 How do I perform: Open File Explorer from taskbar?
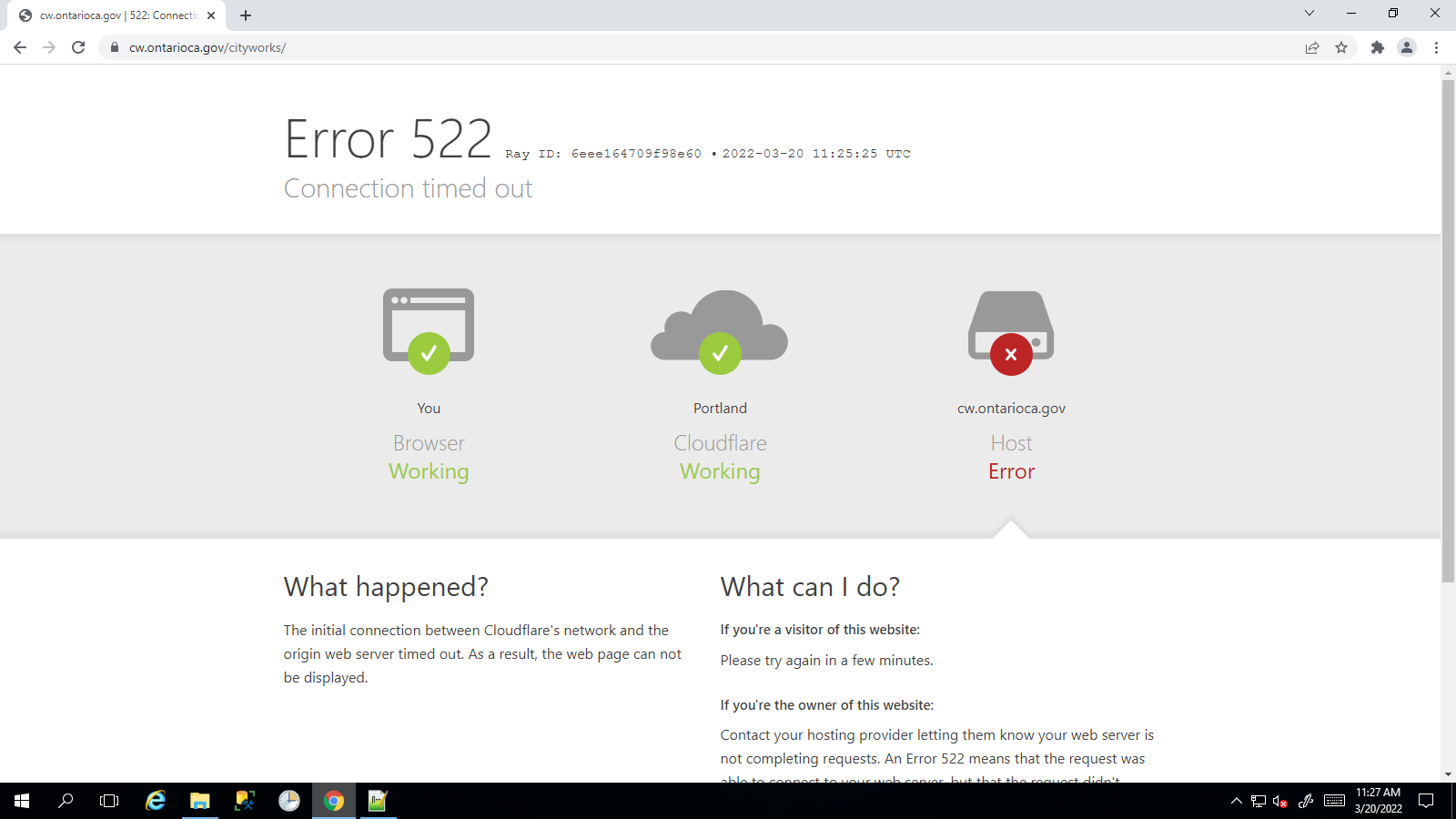pos(200,801)
